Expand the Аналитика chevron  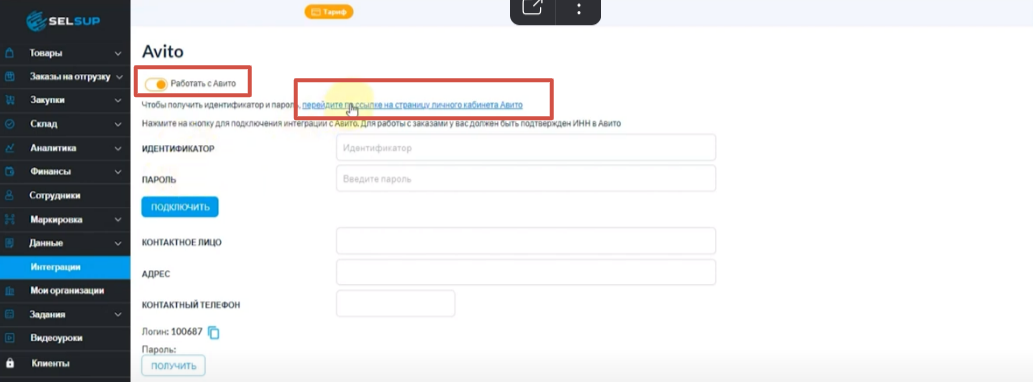point(118,148)
